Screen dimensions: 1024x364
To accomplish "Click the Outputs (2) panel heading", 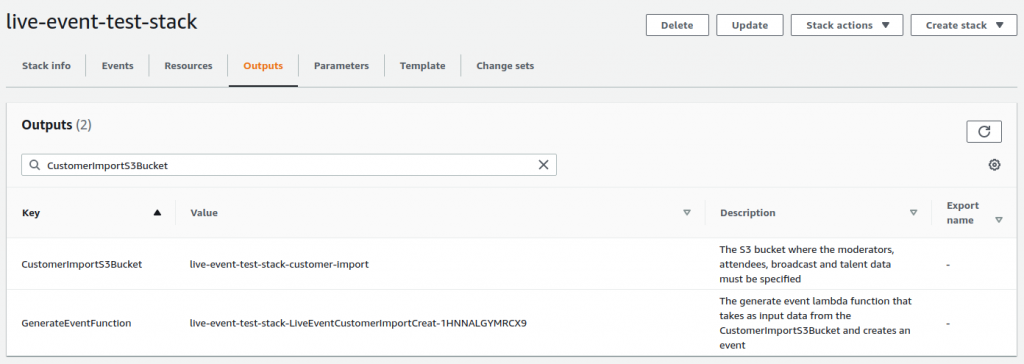I will [x=56, y=125].
